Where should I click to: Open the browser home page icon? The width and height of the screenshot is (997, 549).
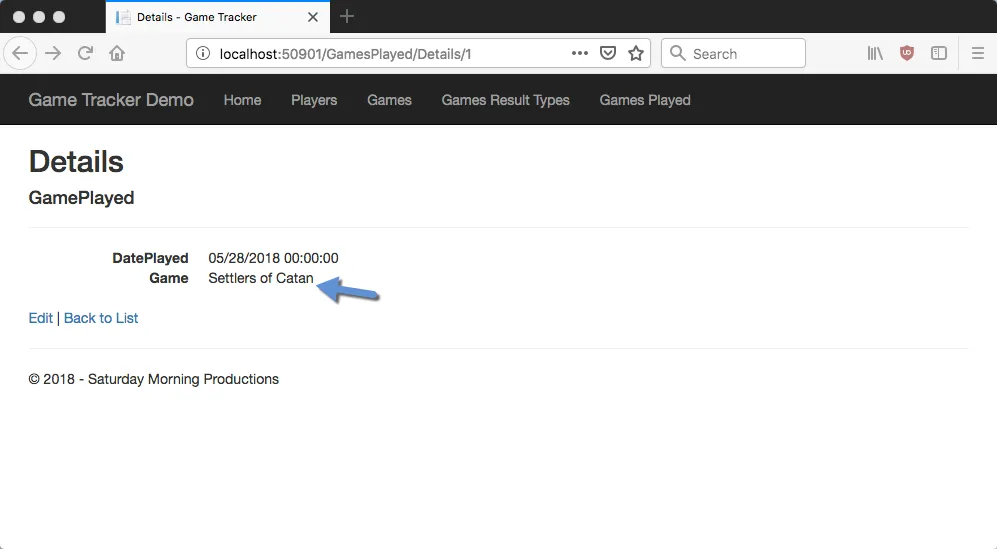tap(117, 53)
